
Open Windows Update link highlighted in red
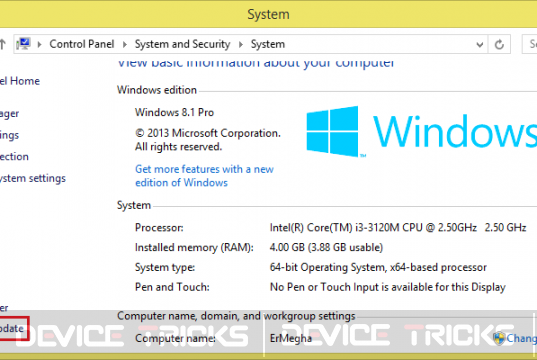point(12,328)
